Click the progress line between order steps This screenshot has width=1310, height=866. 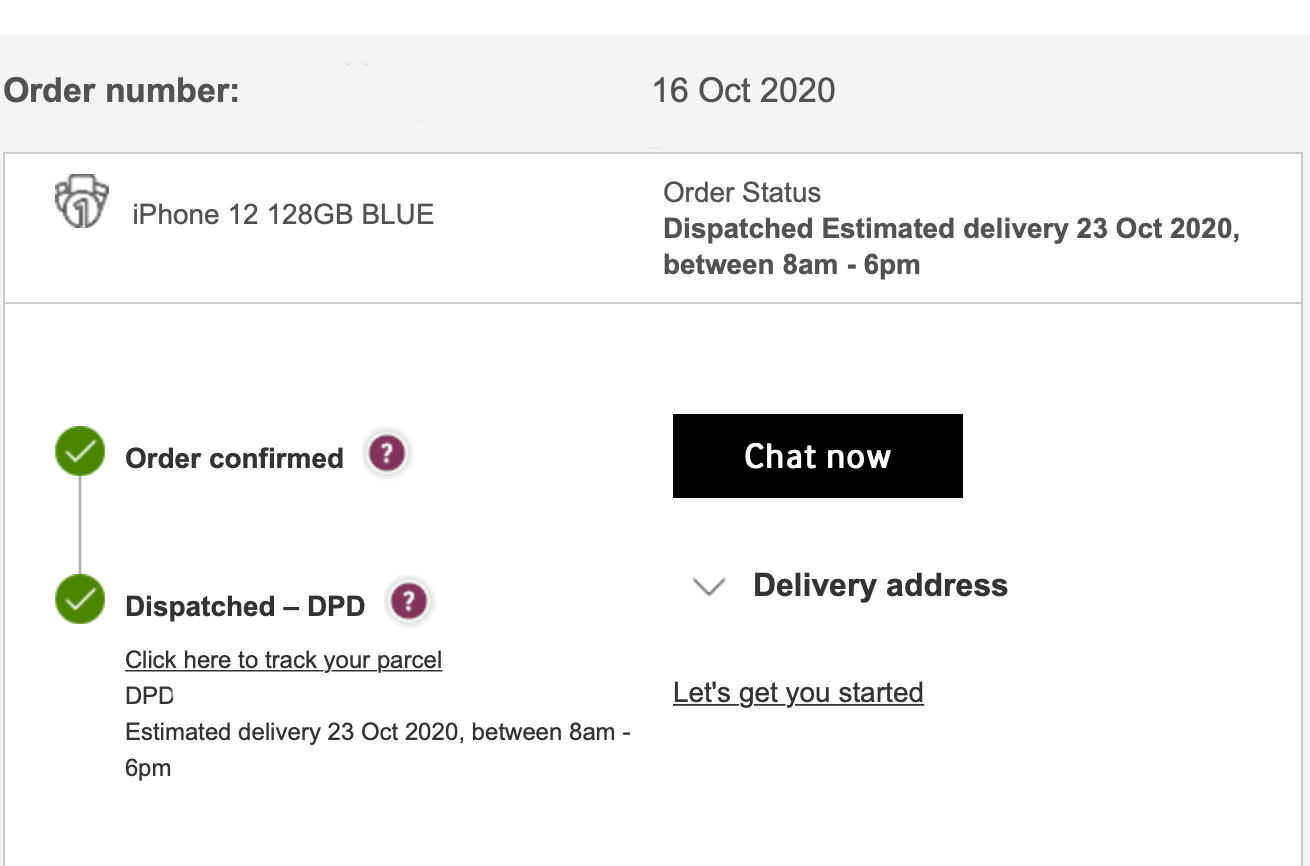(80, 526)
